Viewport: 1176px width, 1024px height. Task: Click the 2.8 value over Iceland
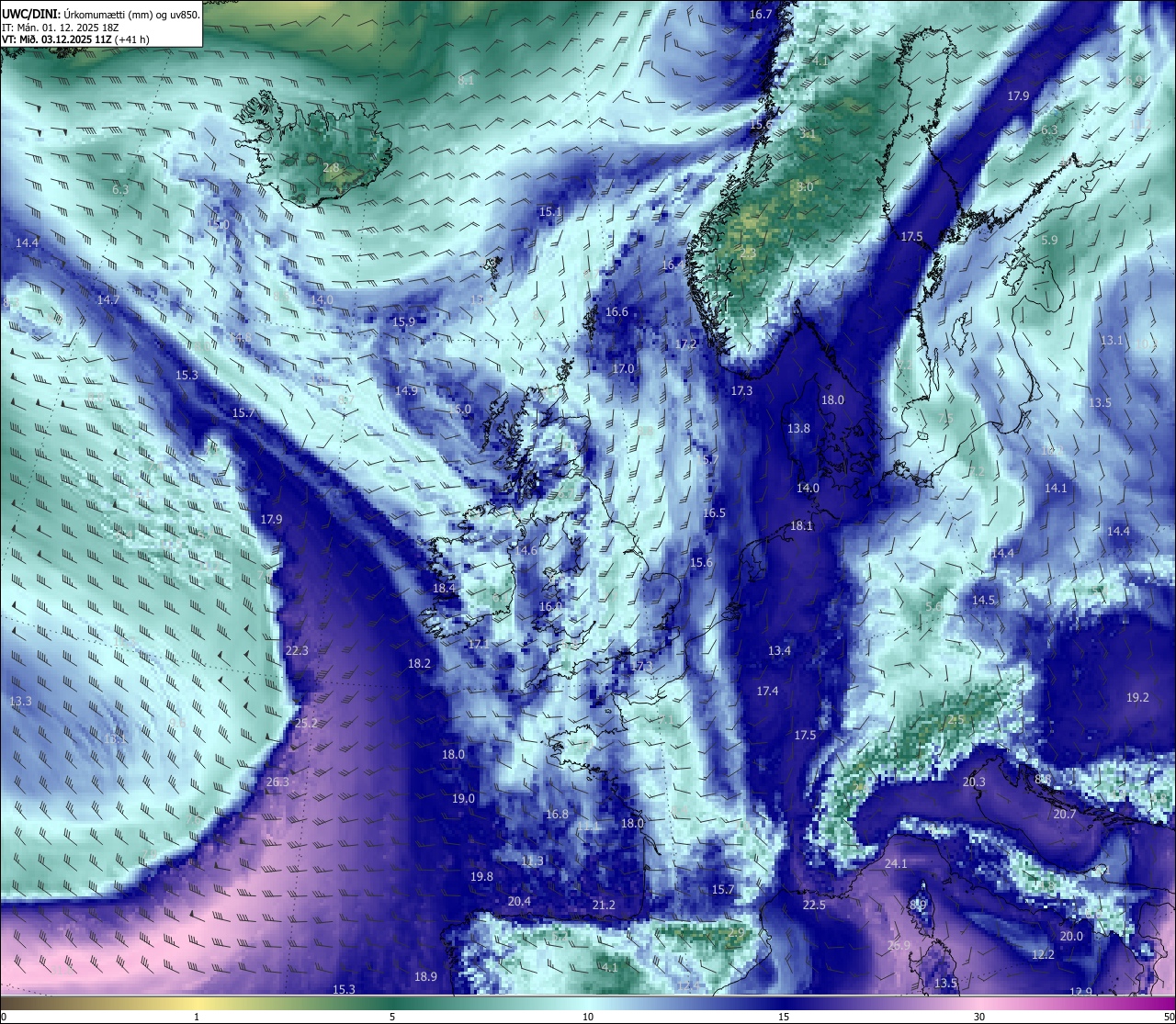(332, 168)
